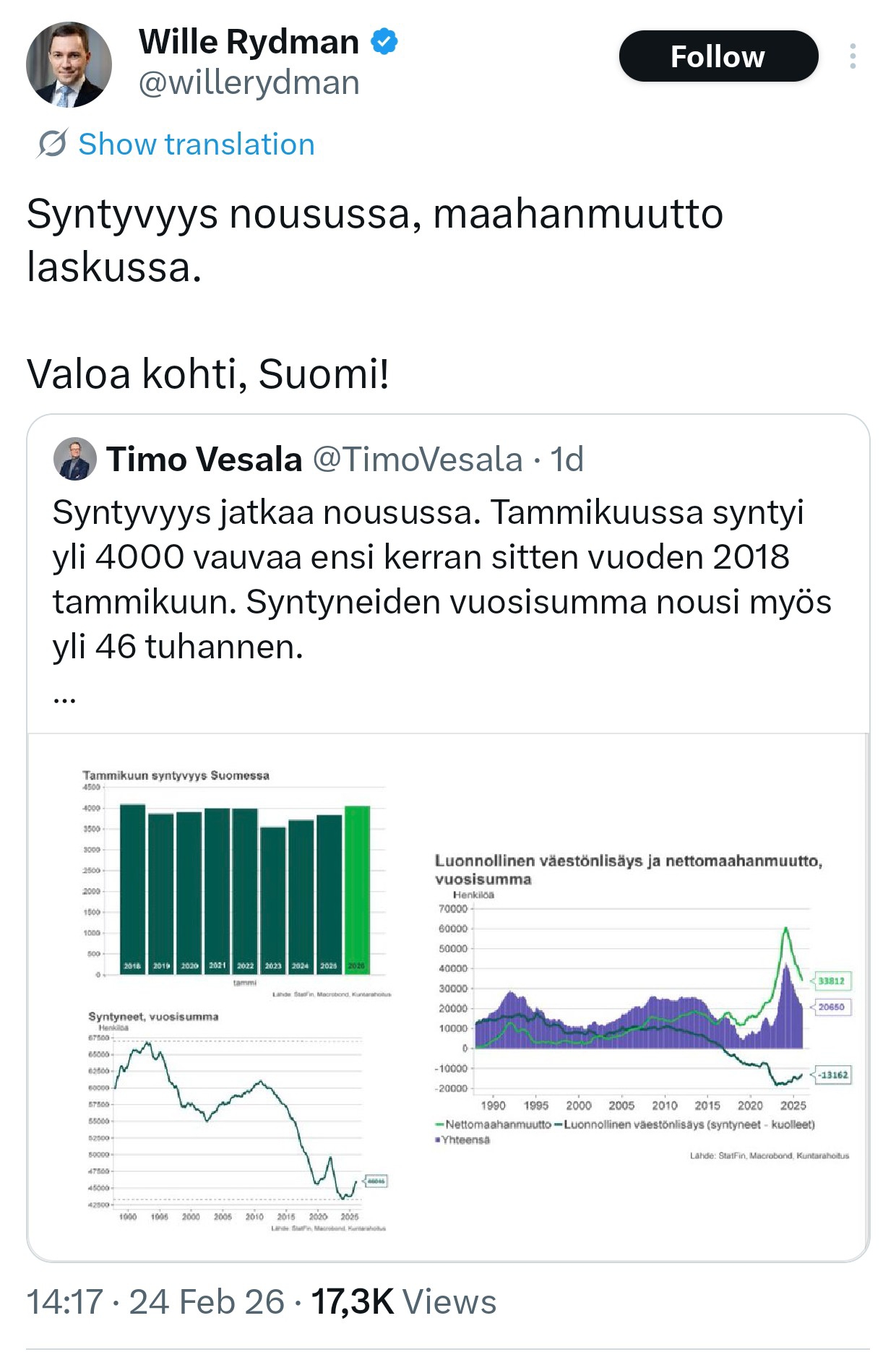Open the quoted post text about Syntyvyys
The height and width of the screenshot is (1352, 896).
(x=441, y=579)
